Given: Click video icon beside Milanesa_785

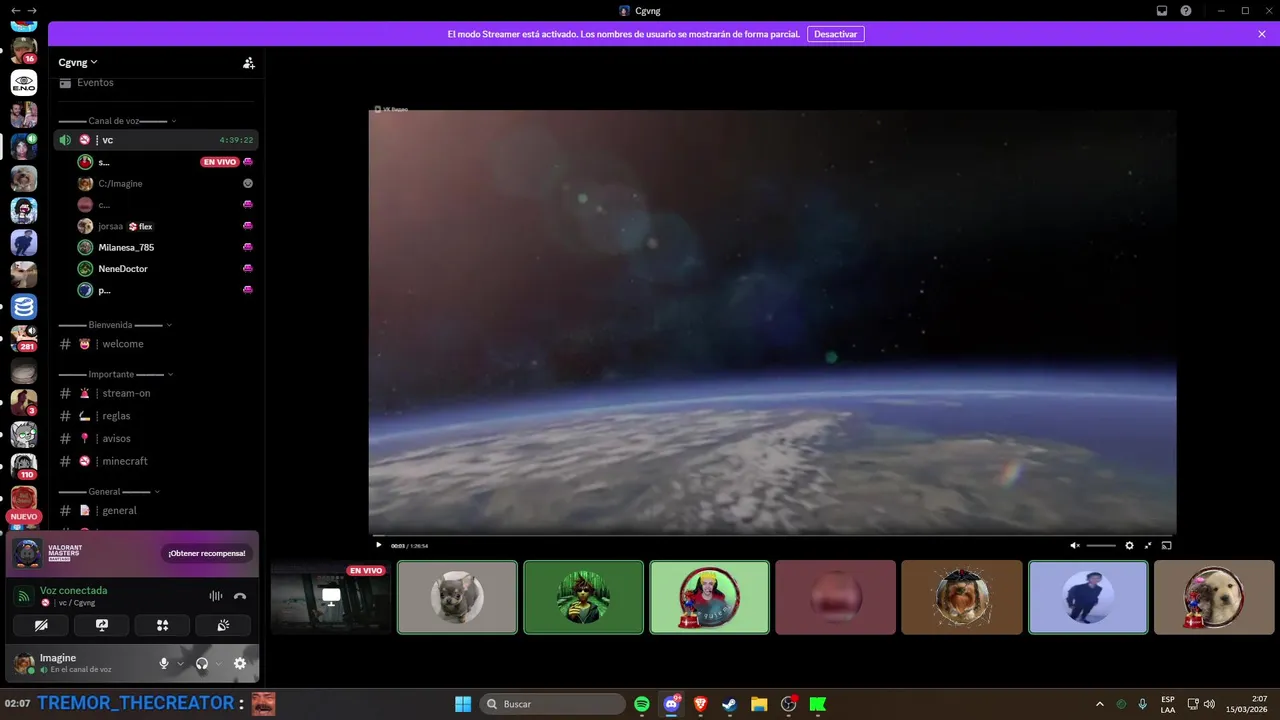Looking at the screenshot, I should click(x=248, y=247).
